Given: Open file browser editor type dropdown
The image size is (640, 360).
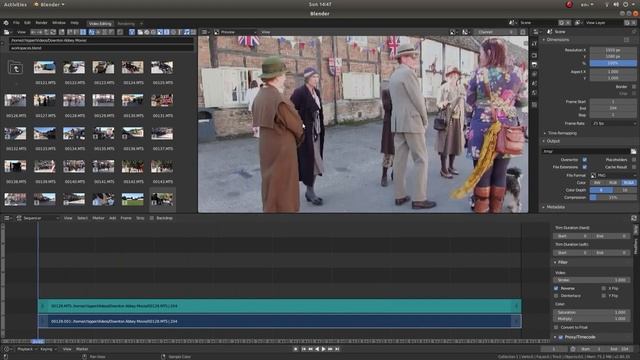Looking at the screenshot, I should click(x=8, y=32).
